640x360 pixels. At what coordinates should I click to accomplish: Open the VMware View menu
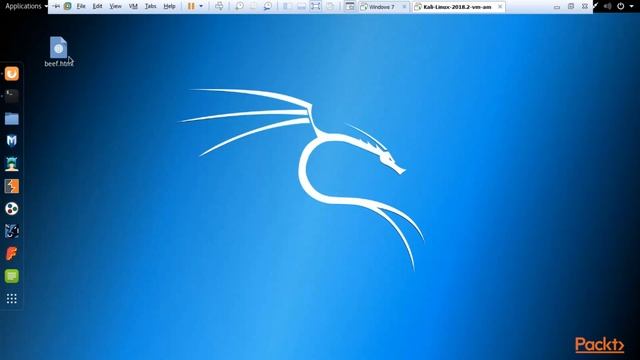pos(115,6)
